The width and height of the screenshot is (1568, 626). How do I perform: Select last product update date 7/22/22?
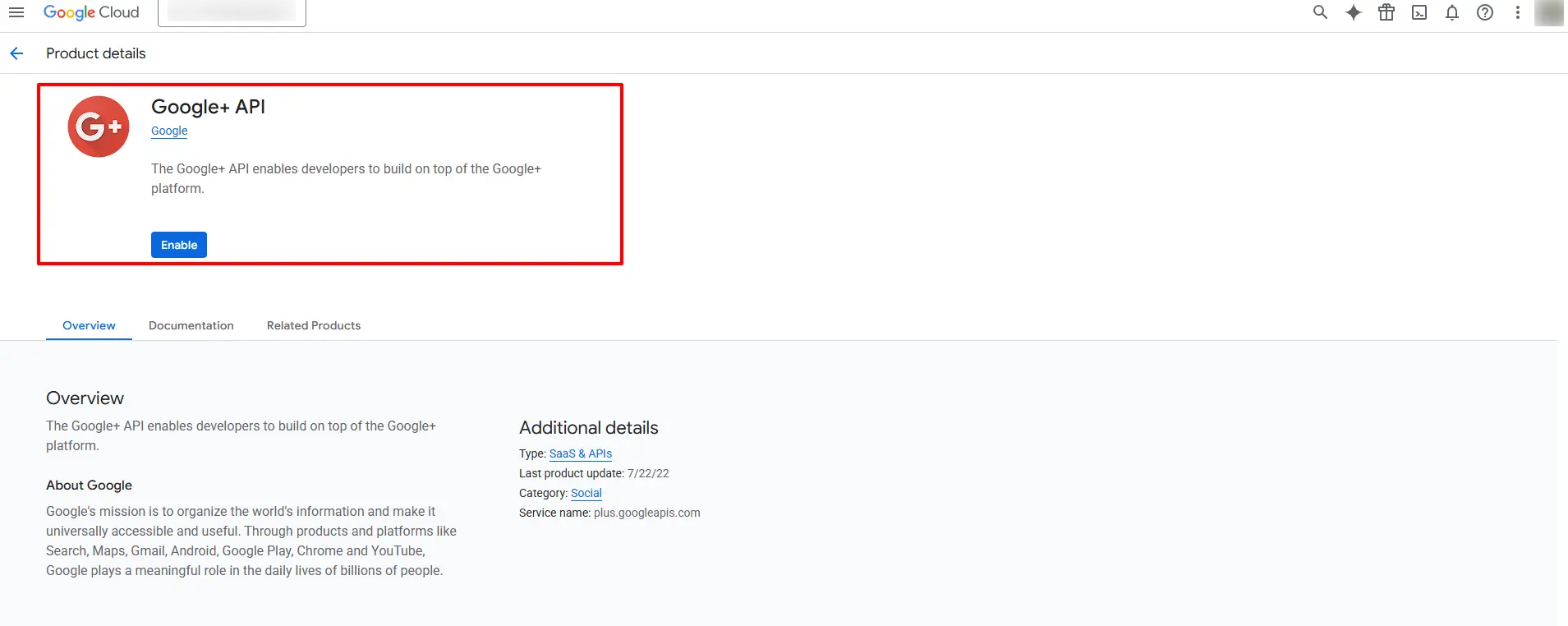(648, 473)
